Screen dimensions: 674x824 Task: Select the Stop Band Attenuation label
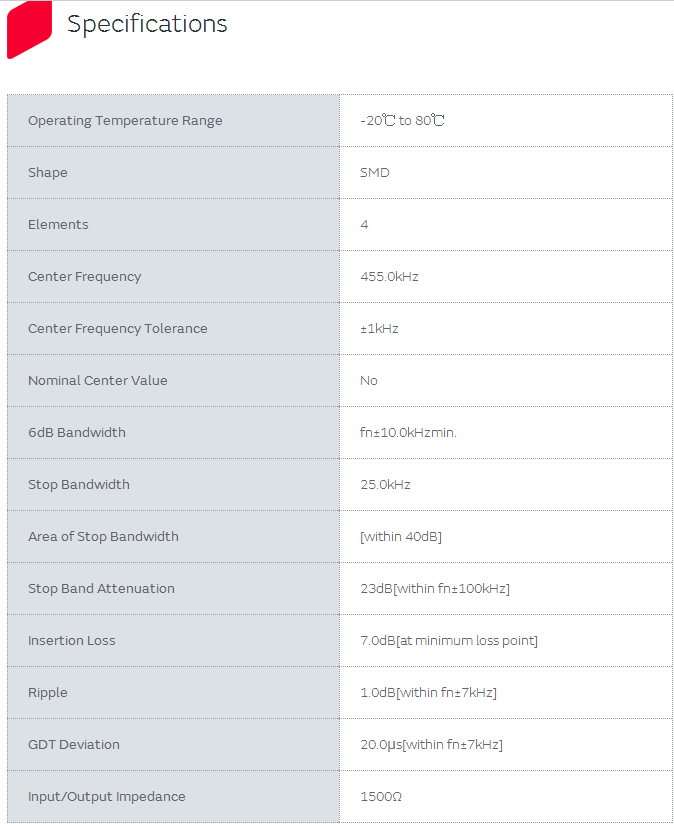click(101, 589)
